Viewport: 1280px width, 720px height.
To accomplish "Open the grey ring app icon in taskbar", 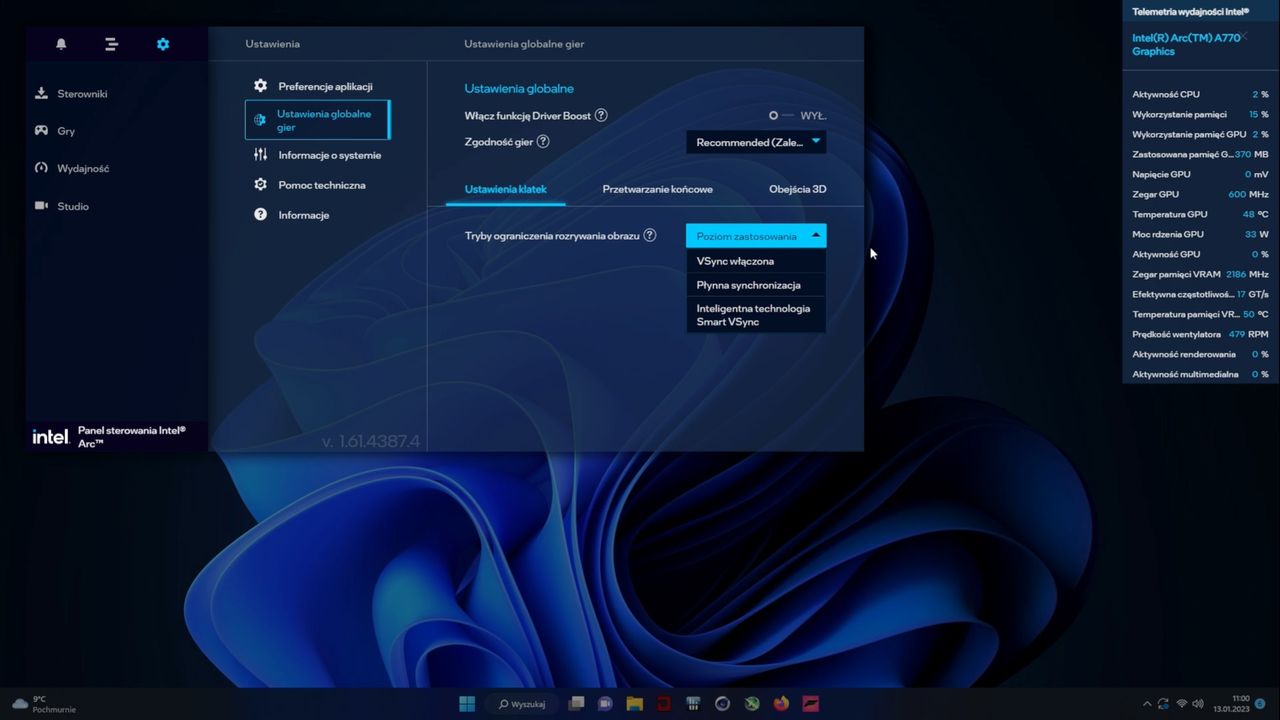I will [722, 703].
